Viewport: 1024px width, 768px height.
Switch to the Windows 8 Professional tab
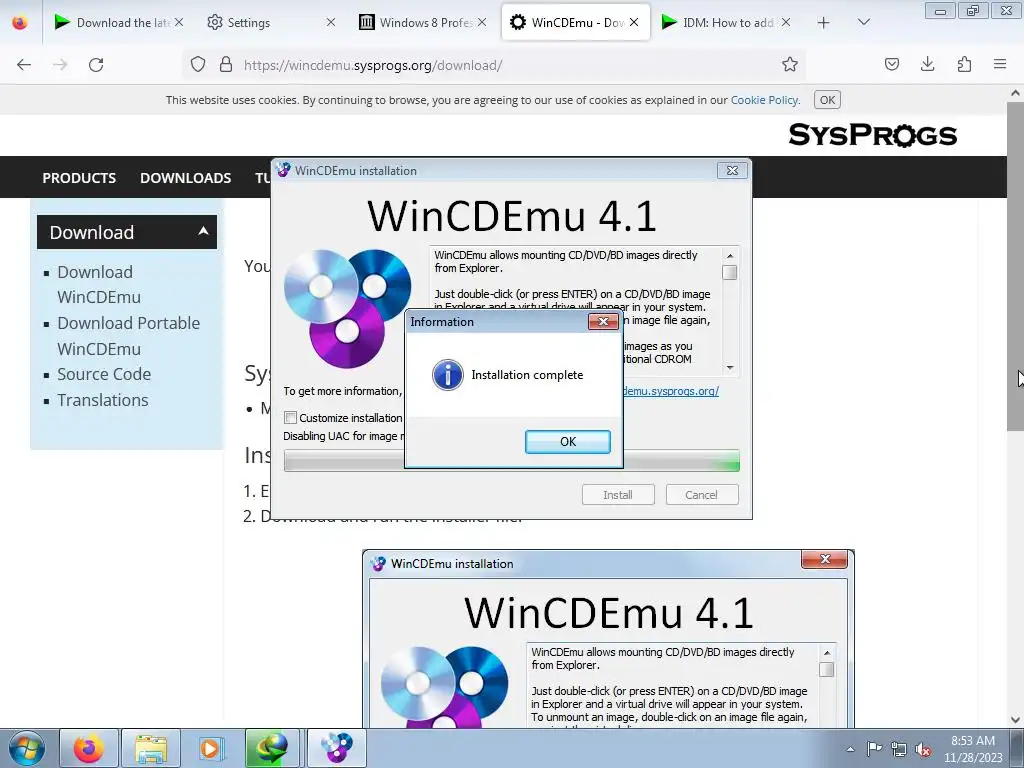pos(416,22)
